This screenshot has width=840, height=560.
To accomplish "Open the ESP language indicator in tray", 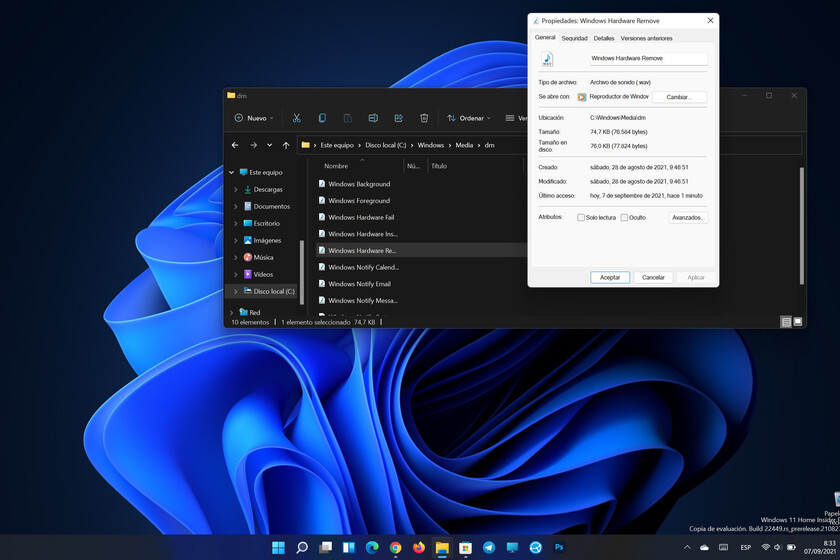I will tap(745, 547).
